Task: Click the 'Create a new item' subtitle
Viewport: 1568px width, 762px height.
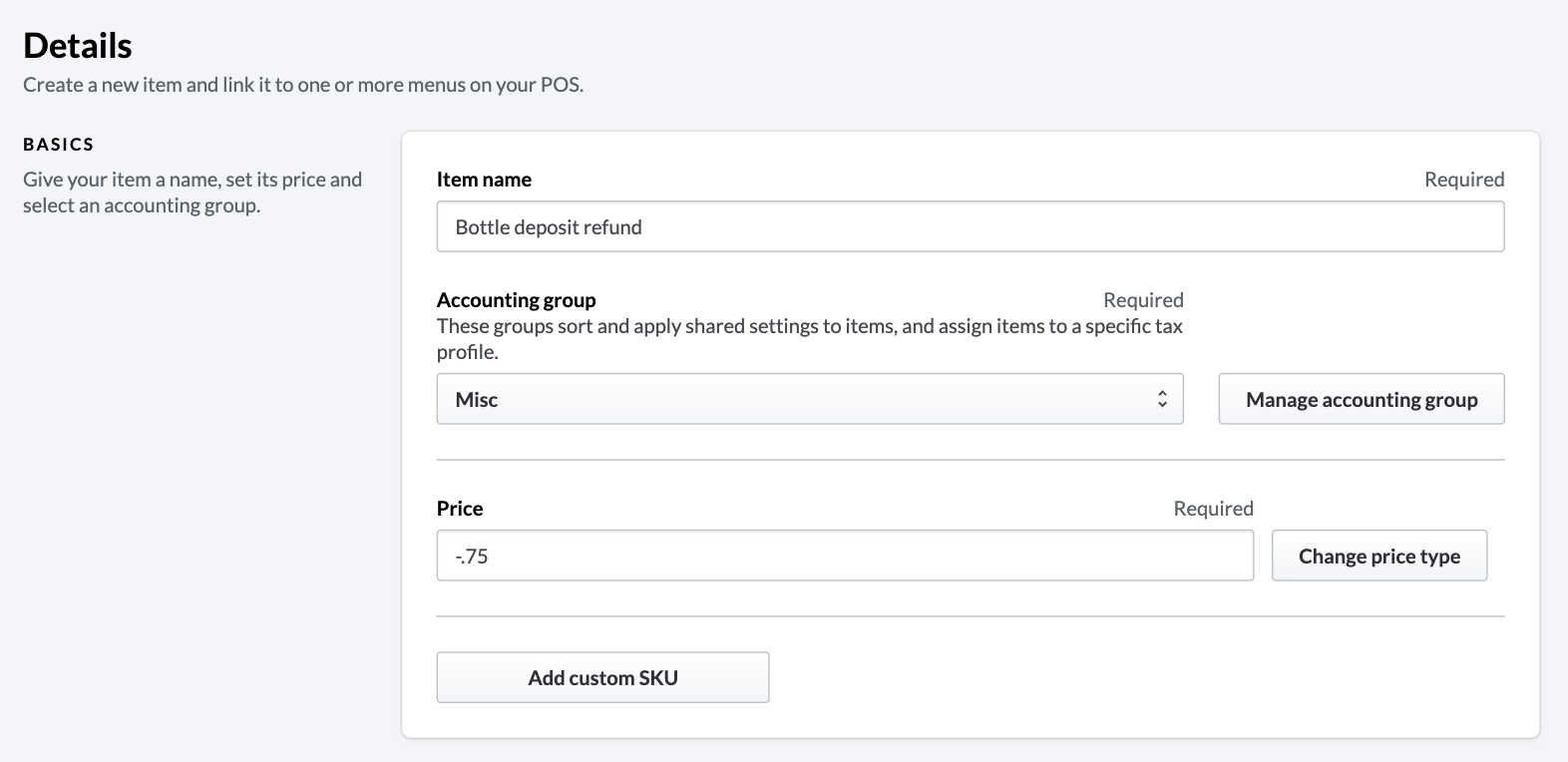Action: click(x=303, y=85)
